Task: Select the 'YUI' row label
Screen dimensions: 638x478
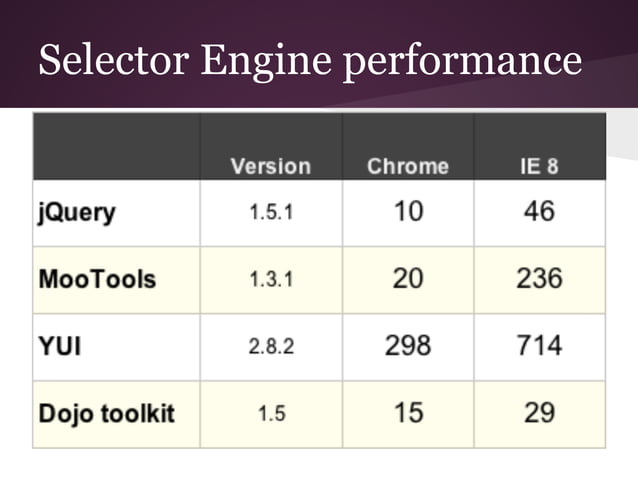Action: (60, 346)
